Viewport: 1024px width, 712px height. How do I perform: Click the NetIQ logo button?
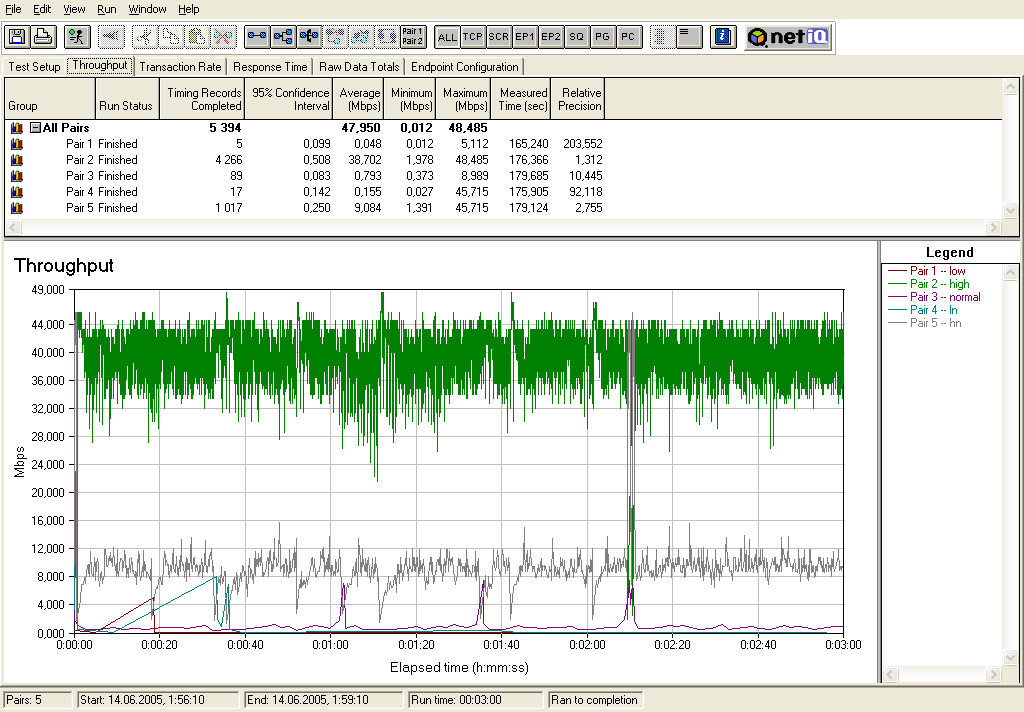[x=789, y=37]
